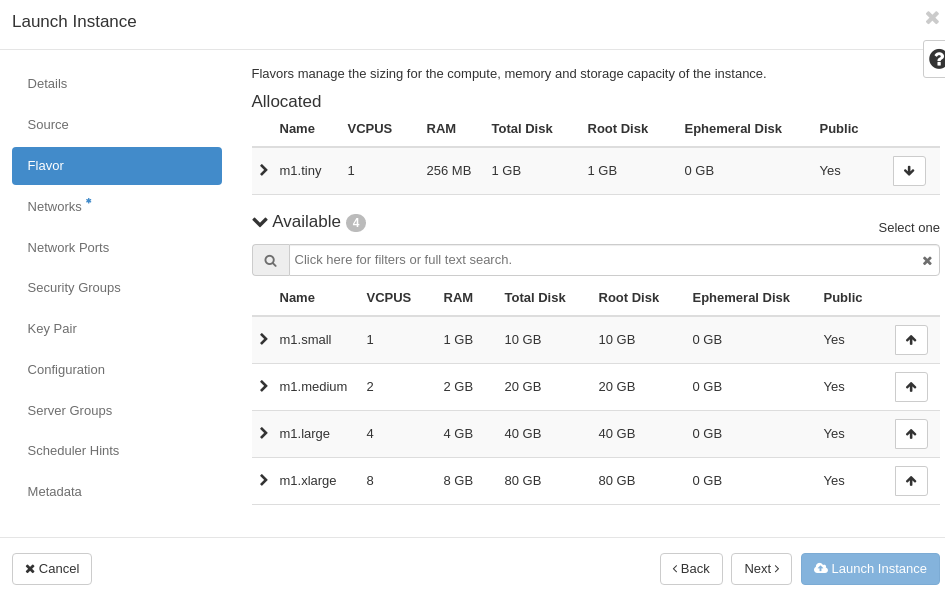Open the Security Groups step
Screen dimensions: 945x593
(x=117, y=288)
